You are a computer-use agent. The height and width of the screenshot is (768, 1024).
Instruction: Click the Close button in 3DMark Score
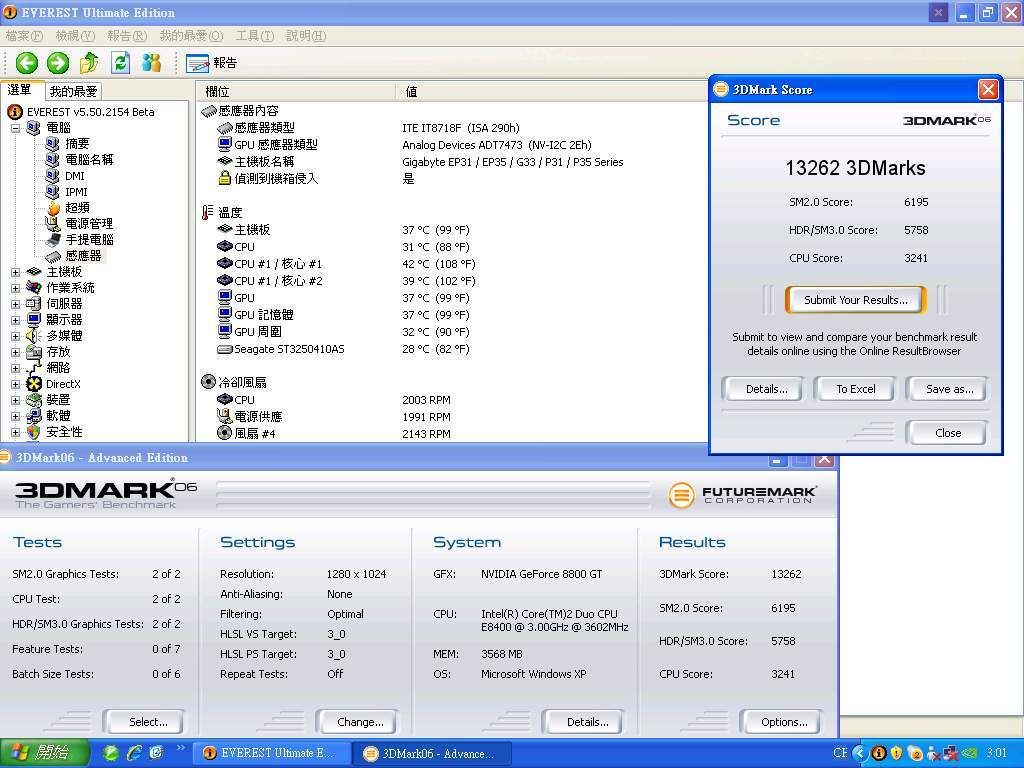tap(947, 432)
